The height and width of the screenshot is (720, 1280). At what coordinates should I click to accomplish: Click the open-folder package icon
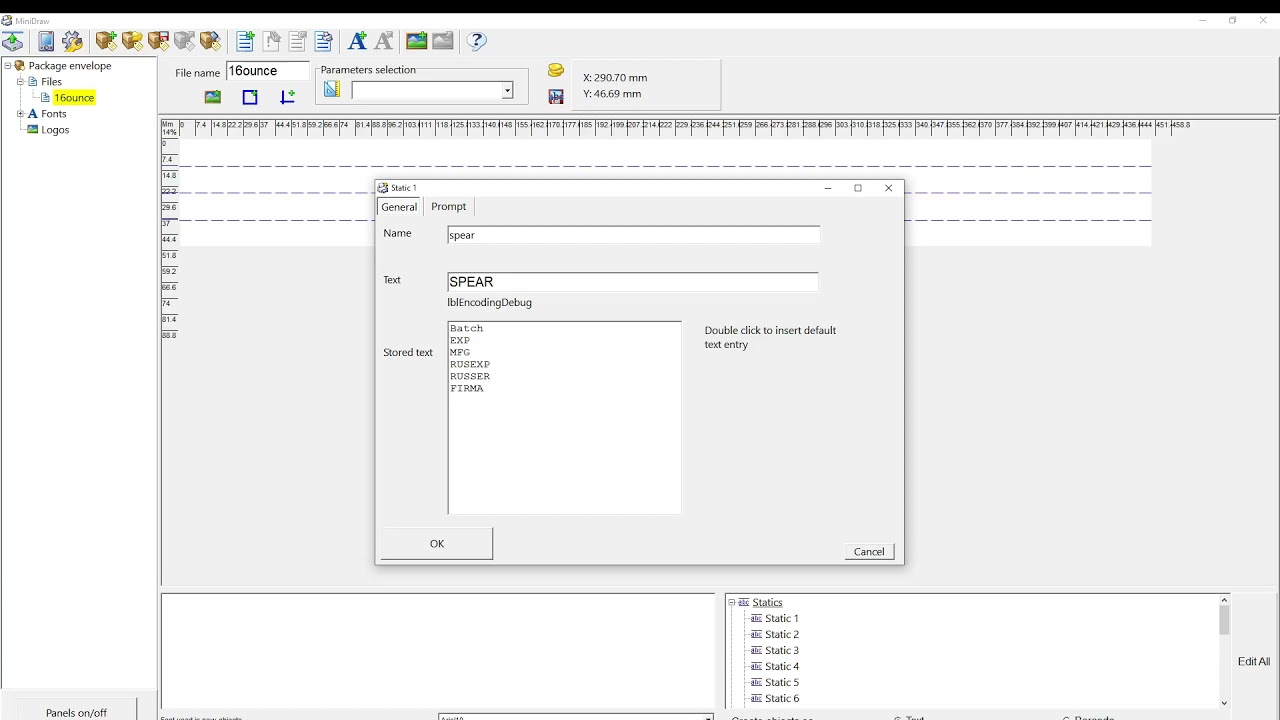[132, 41]
